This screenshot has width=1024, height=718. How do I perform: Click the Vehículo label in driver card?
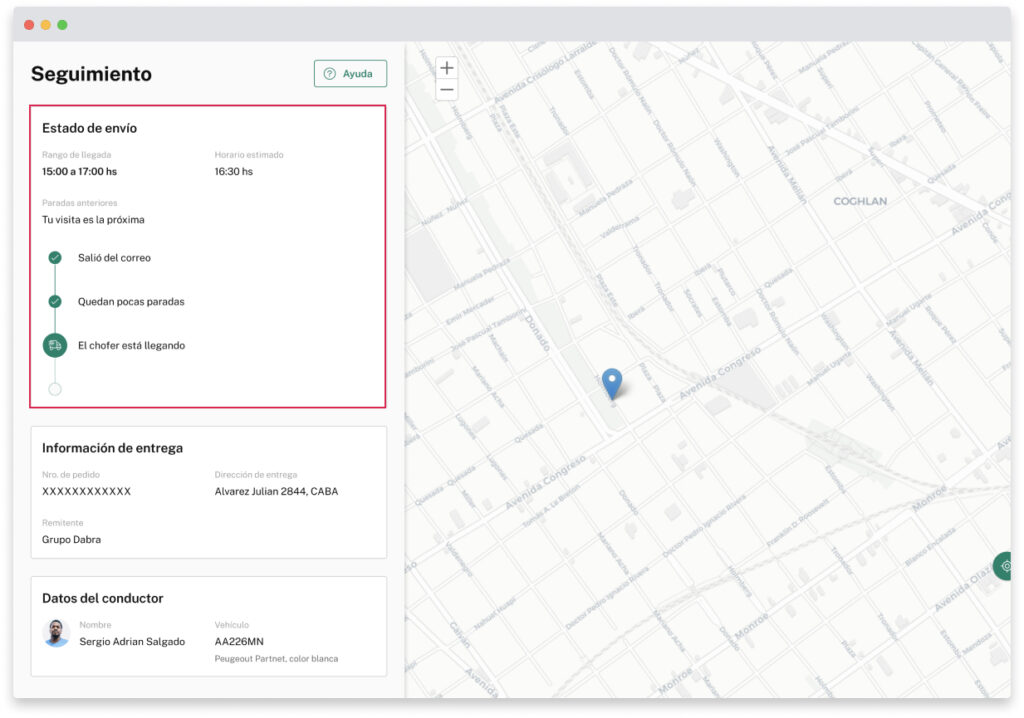pyautogui.click(x=232, y=625)
